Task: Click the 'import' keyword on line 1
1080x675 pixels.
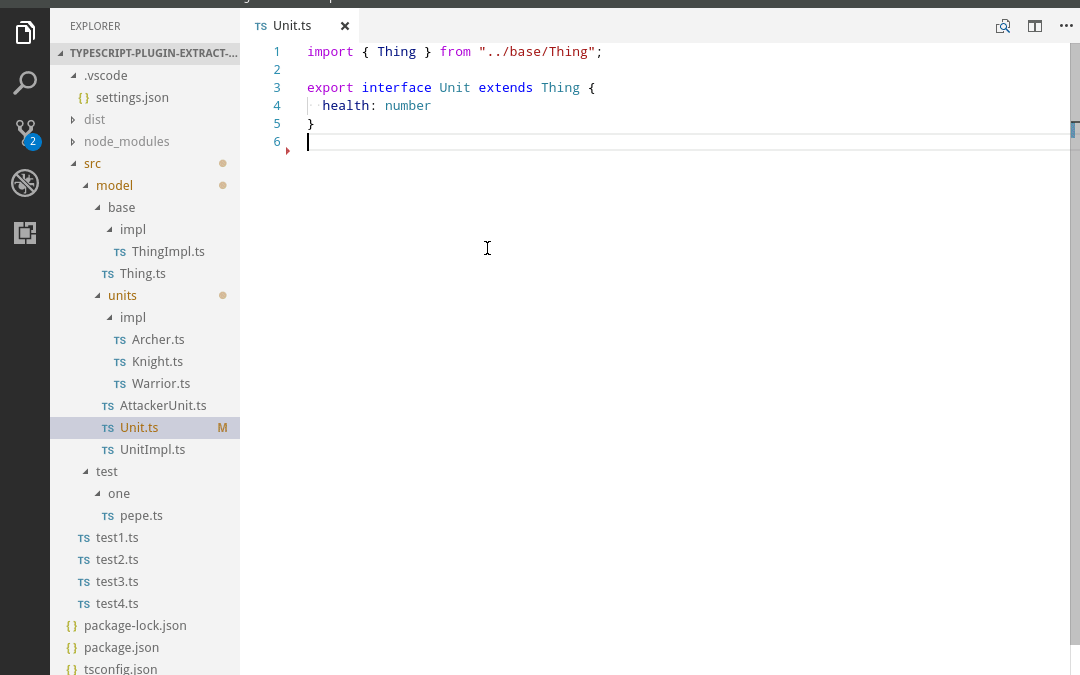Action: click(330, 52)
